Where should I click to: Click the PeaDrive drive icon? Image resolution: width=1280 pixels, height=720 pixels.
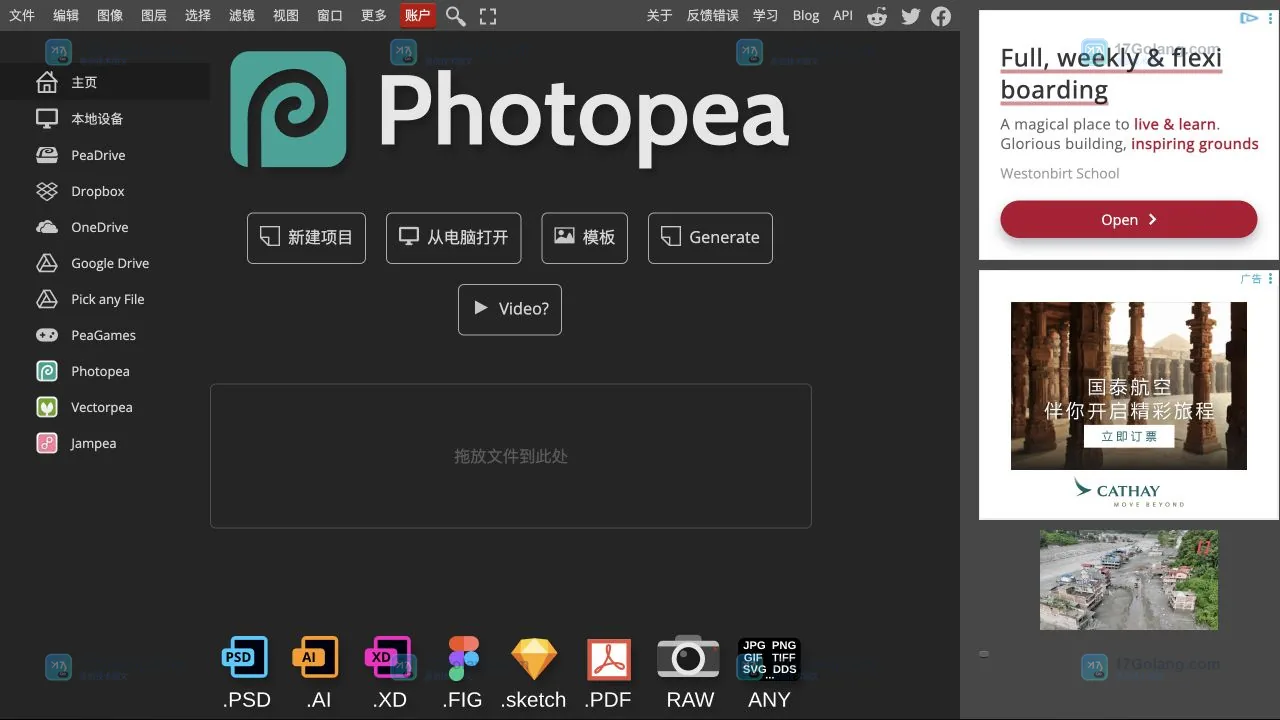[x=47, y=155]
